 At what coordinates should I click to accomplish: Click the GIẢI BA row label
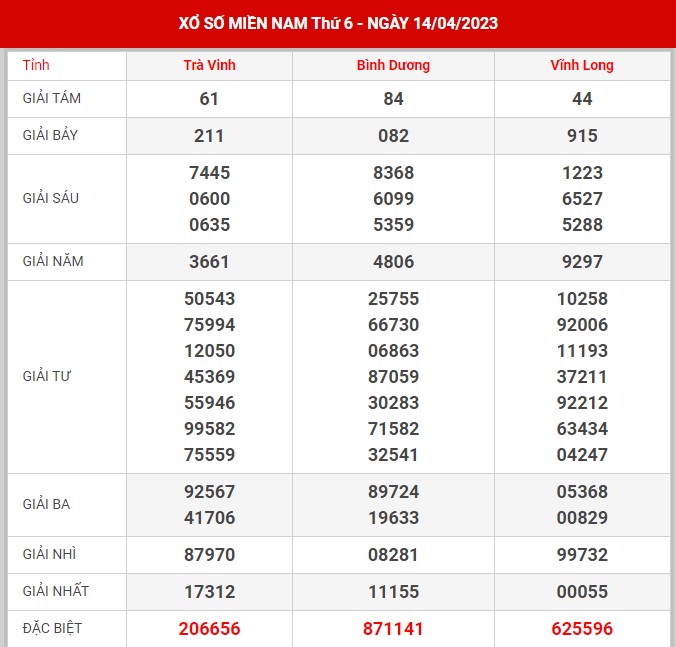(x=46, y=504)
